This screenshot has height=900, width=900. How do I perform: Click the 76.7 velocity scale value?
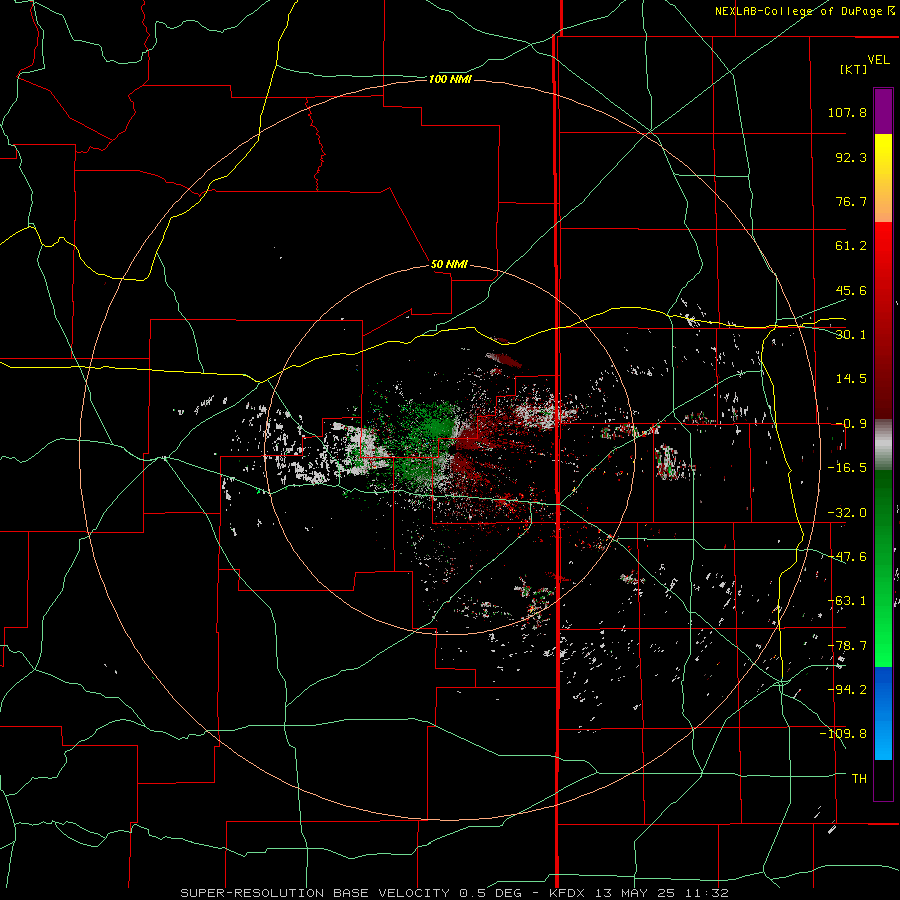click(851, 201)
